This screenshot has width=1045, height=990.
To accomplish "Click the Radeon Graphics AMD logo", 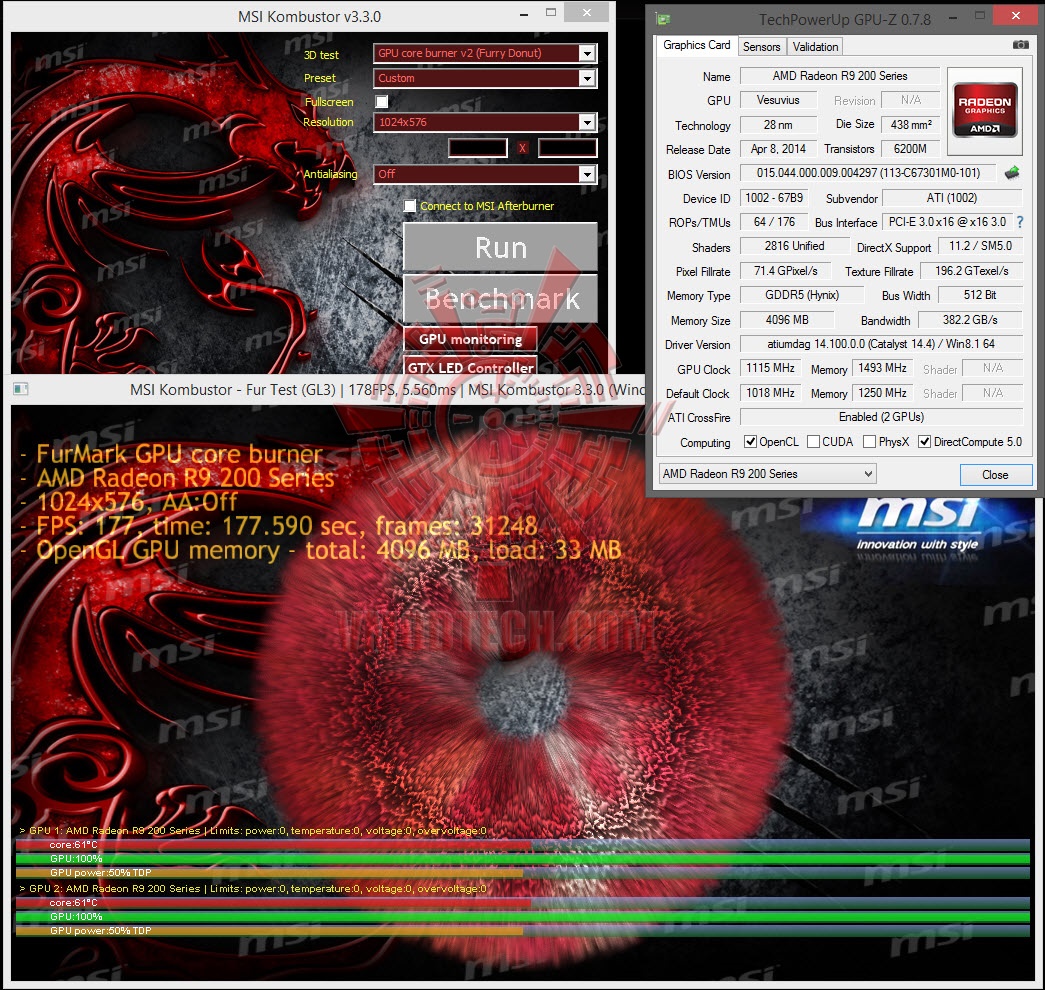I will 984,109.
